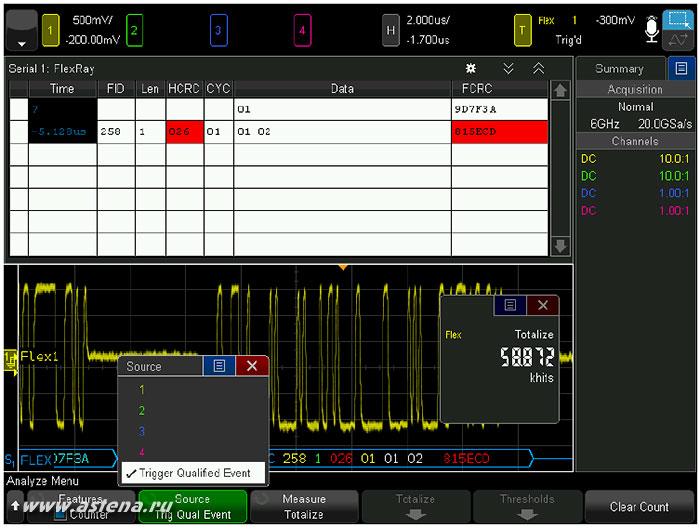The width and height of the screenshot is (700, 527).
Task: Open Features Counter softkey
Action: coord(81,506)
